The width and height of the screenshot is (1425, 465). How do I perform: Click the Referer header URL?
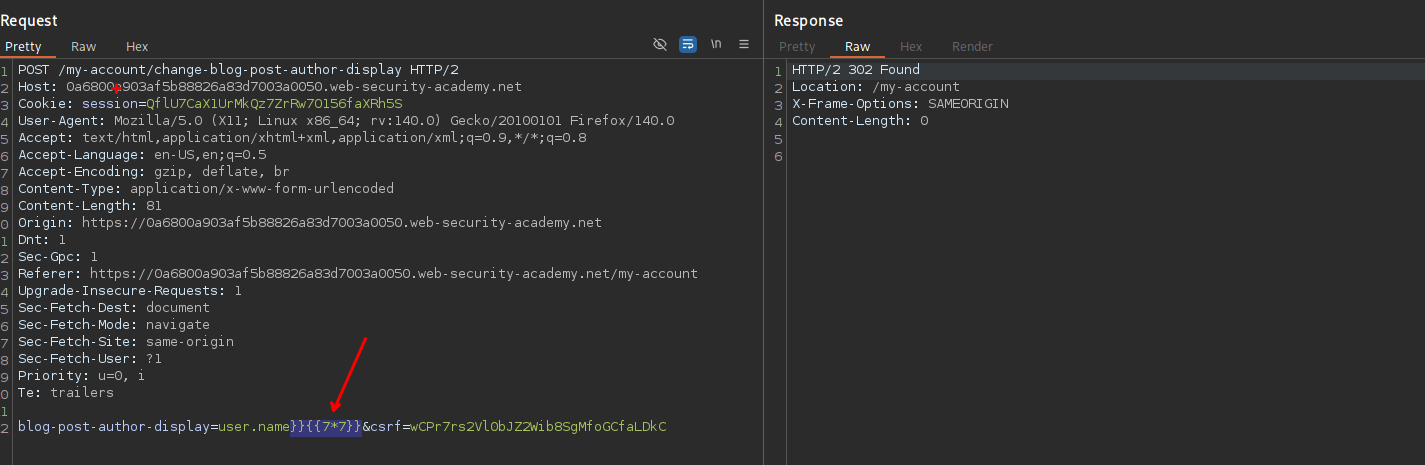393,273
